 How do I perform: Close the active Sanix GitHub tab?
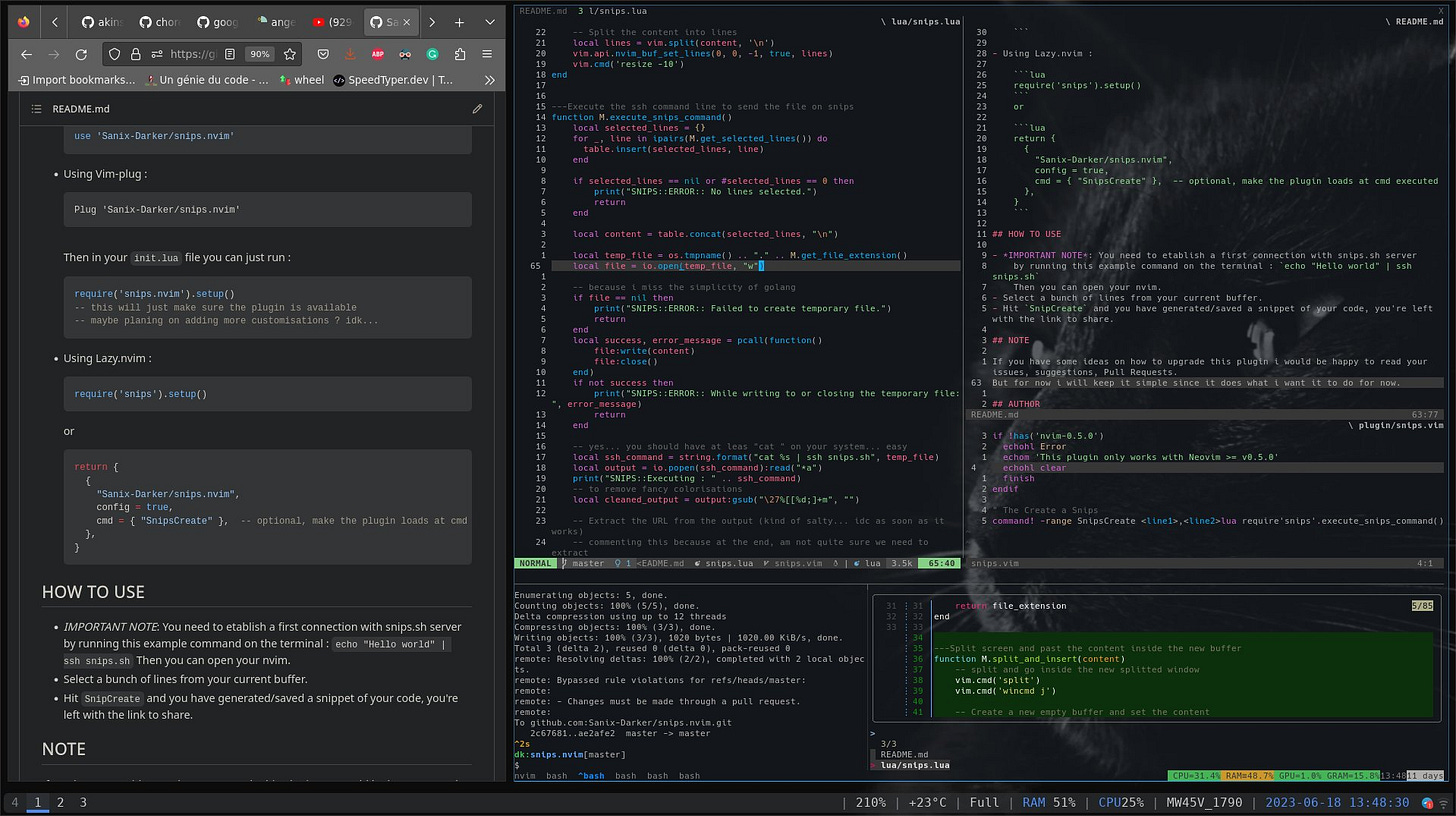[407, 22]
